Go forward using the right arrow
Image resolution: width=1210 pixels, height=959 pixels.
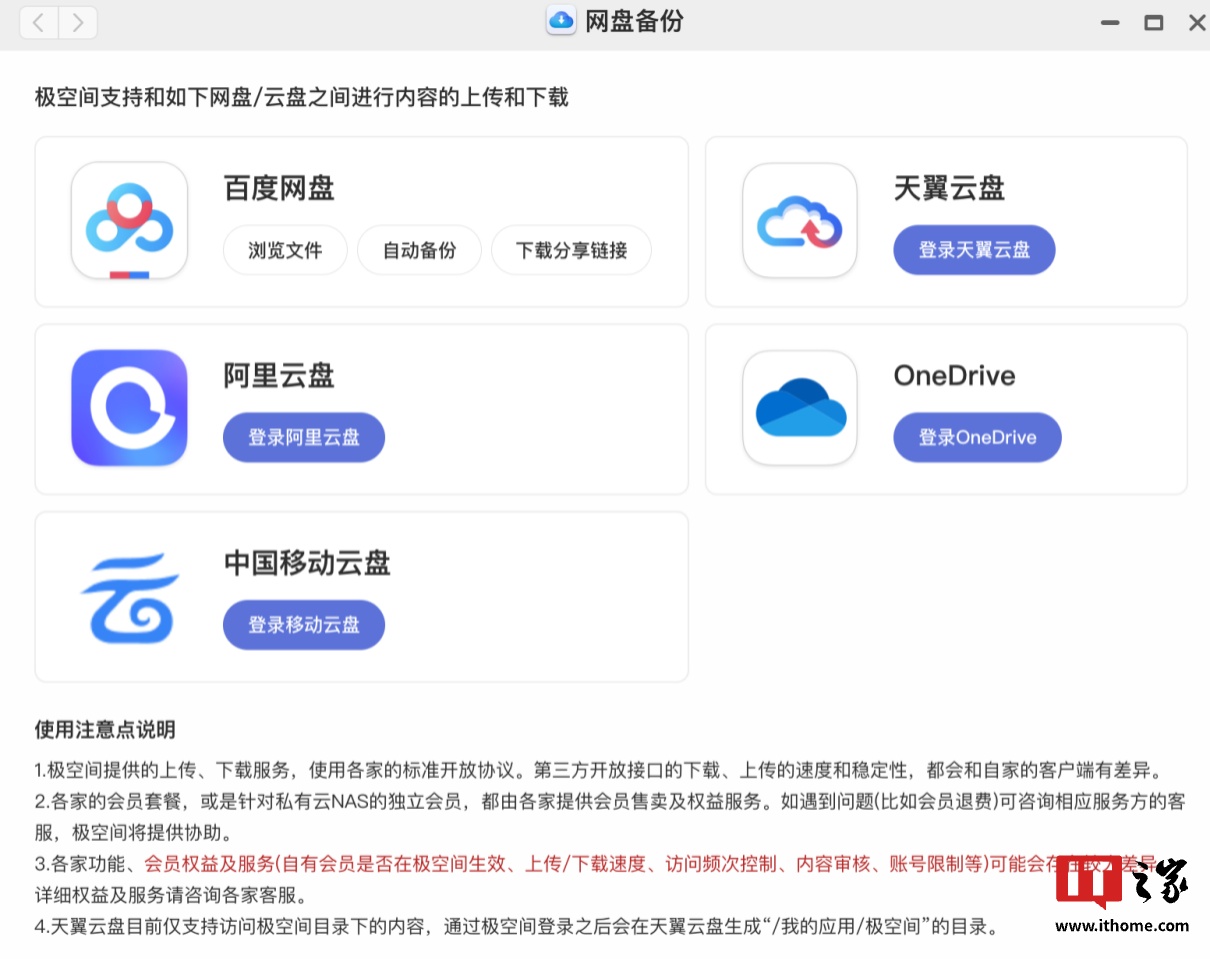pos(77,23)
